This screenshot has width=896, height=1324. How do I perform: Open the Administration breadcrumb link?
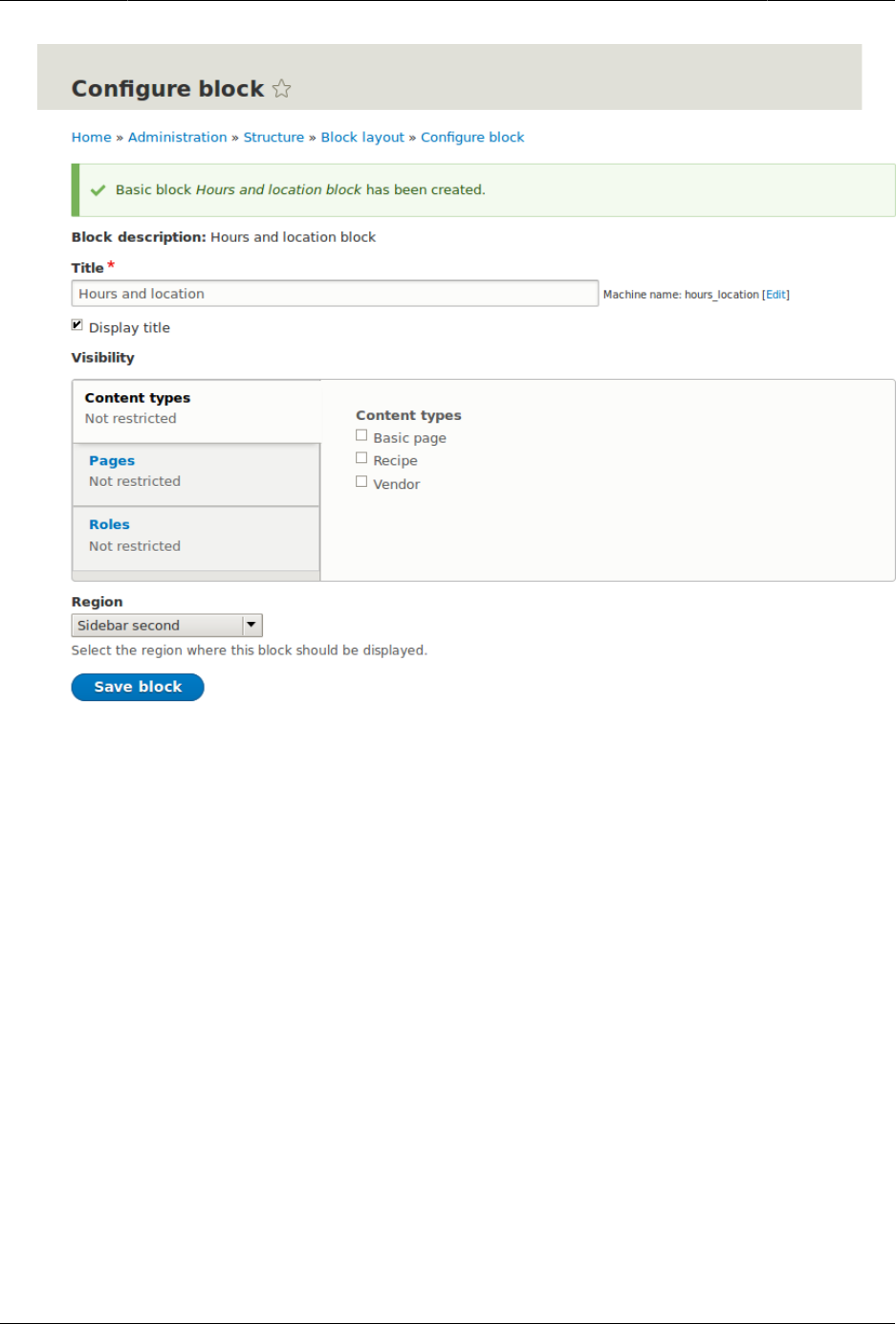[x=177, y=138]
